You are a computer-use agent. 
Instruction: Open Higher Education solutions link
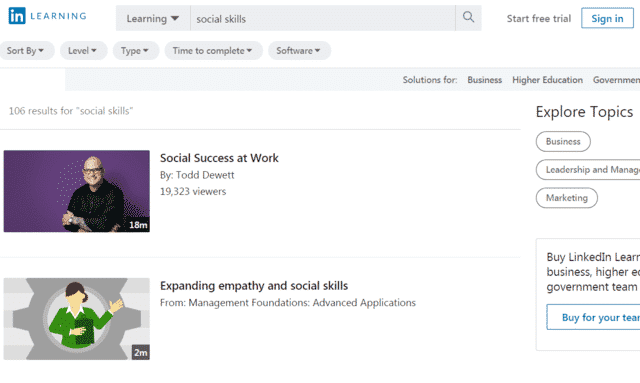(547, 80)
